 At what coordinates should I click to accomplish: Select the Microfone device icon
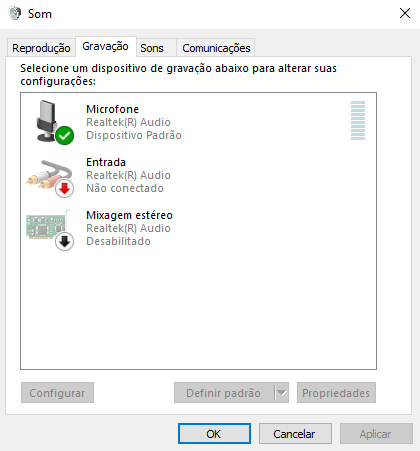tap(50, 121)
